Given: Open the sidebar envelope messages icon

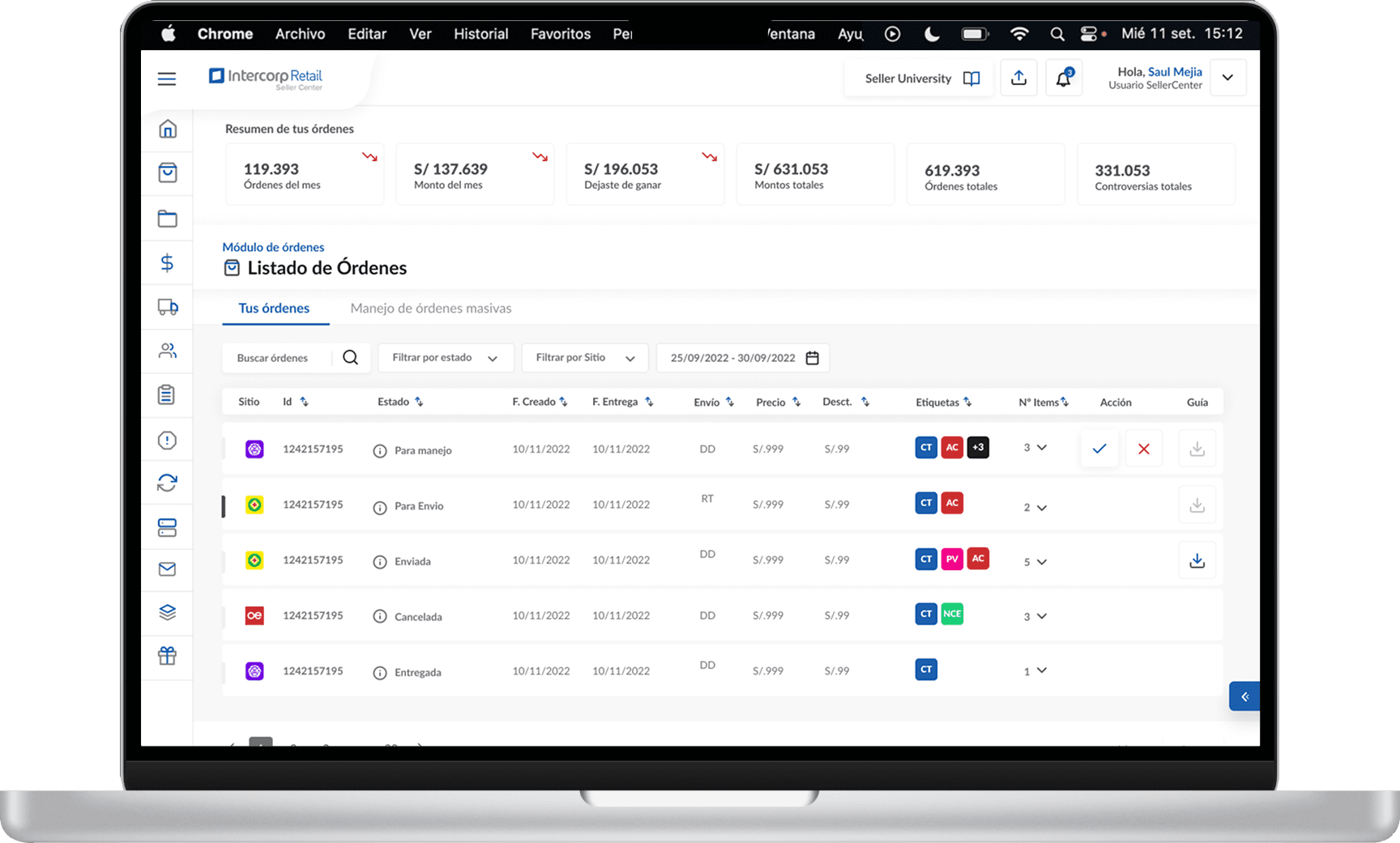Looking at the screenshot, I should (x=168, y=569).
